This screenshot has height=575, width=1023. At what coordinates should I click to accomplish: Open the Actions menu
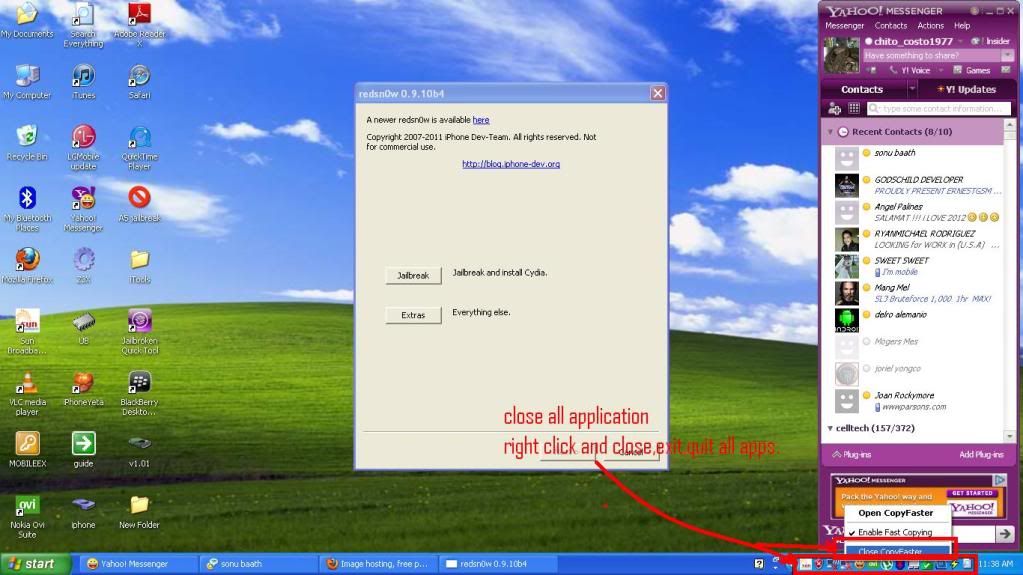(x=930, y=26)
